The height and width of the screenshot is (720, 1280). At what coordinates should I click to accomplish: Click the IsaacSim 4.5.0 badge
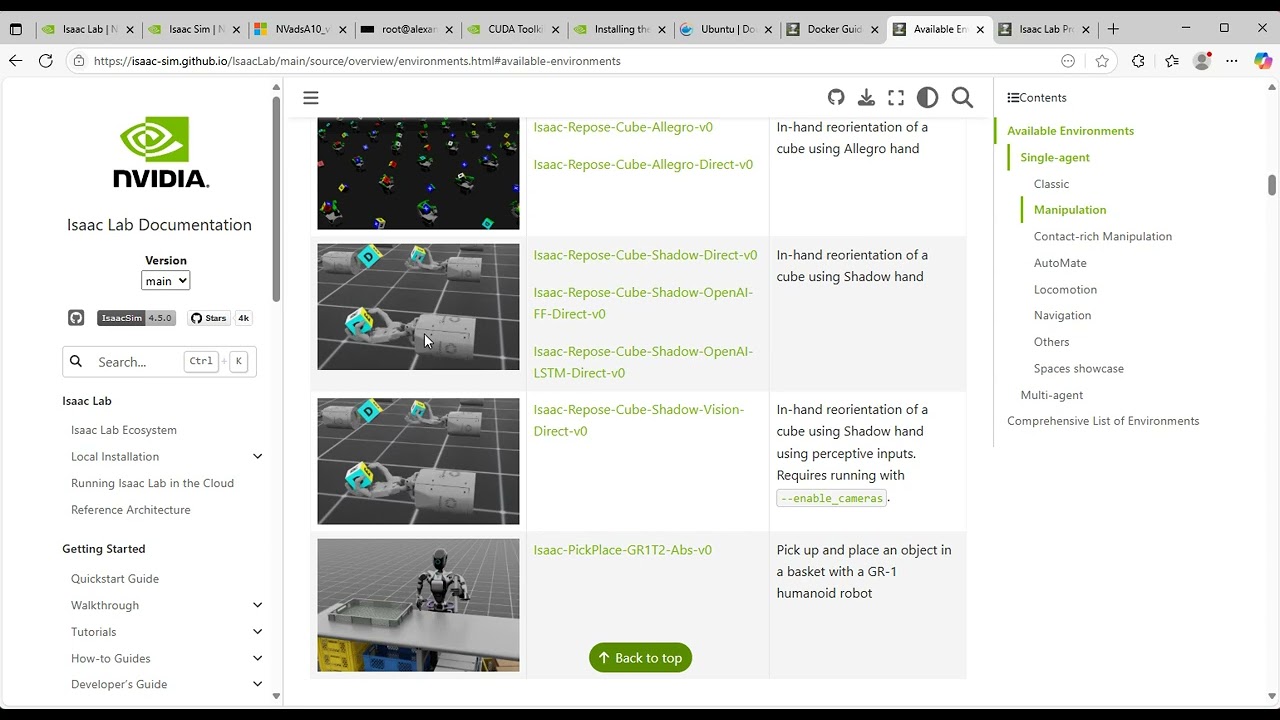[137, 318]
